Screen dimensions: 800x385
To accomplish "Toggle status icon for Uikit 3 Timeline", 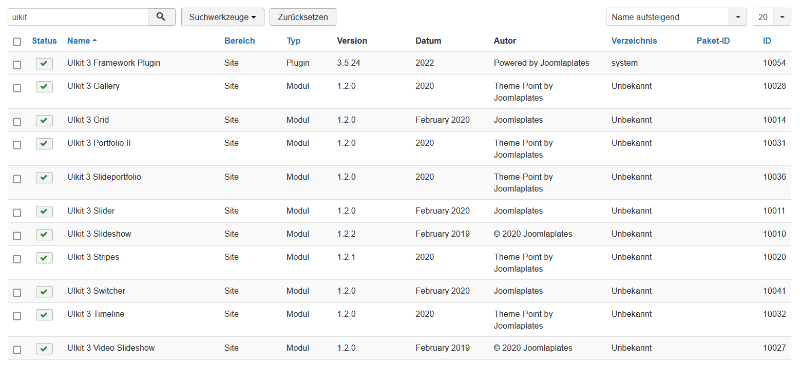I will (x=44, y=315).
